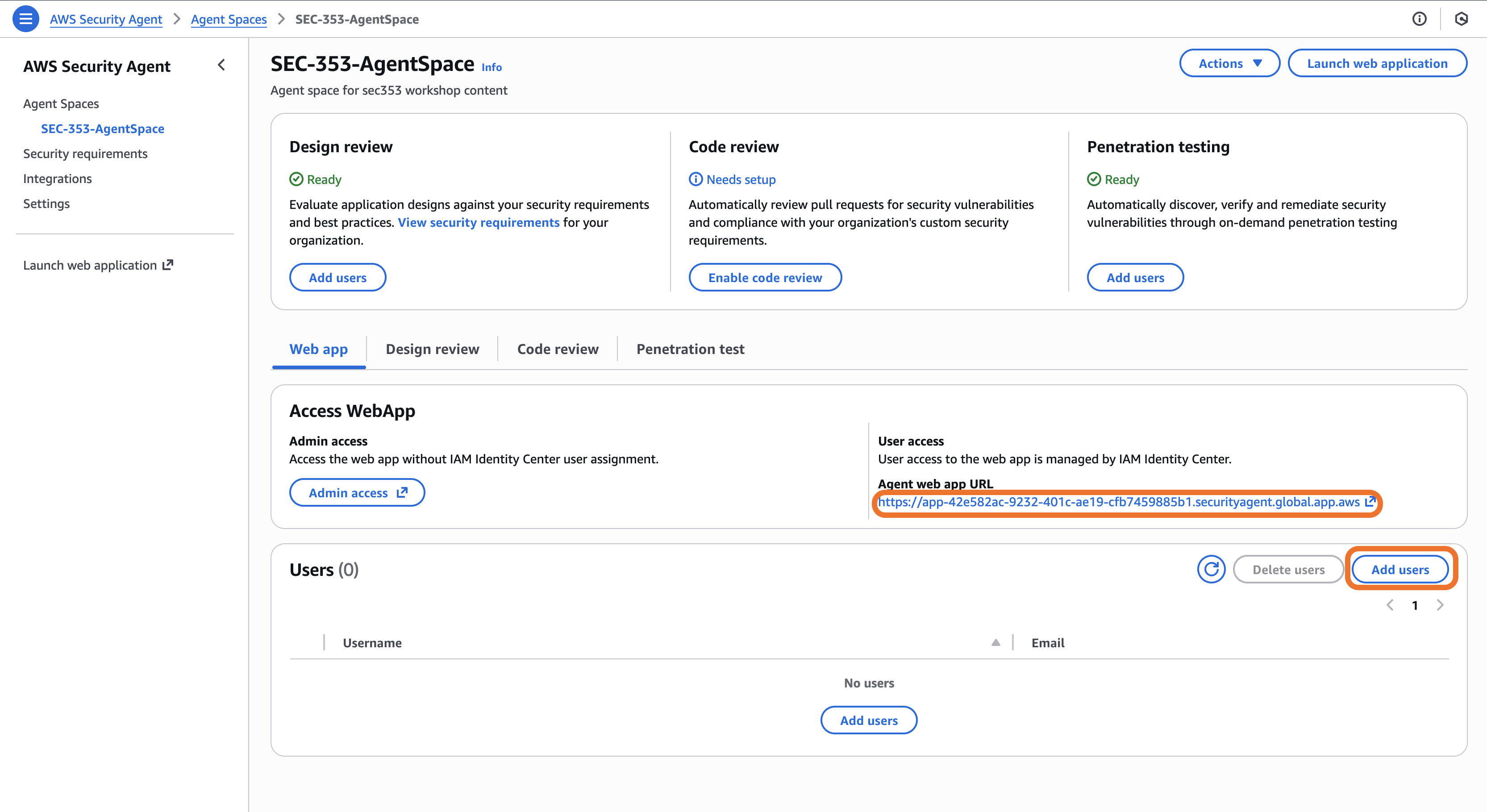Click Enable code review button
The height and width of the screenshot is (812, 1487).
coord(765,278)
